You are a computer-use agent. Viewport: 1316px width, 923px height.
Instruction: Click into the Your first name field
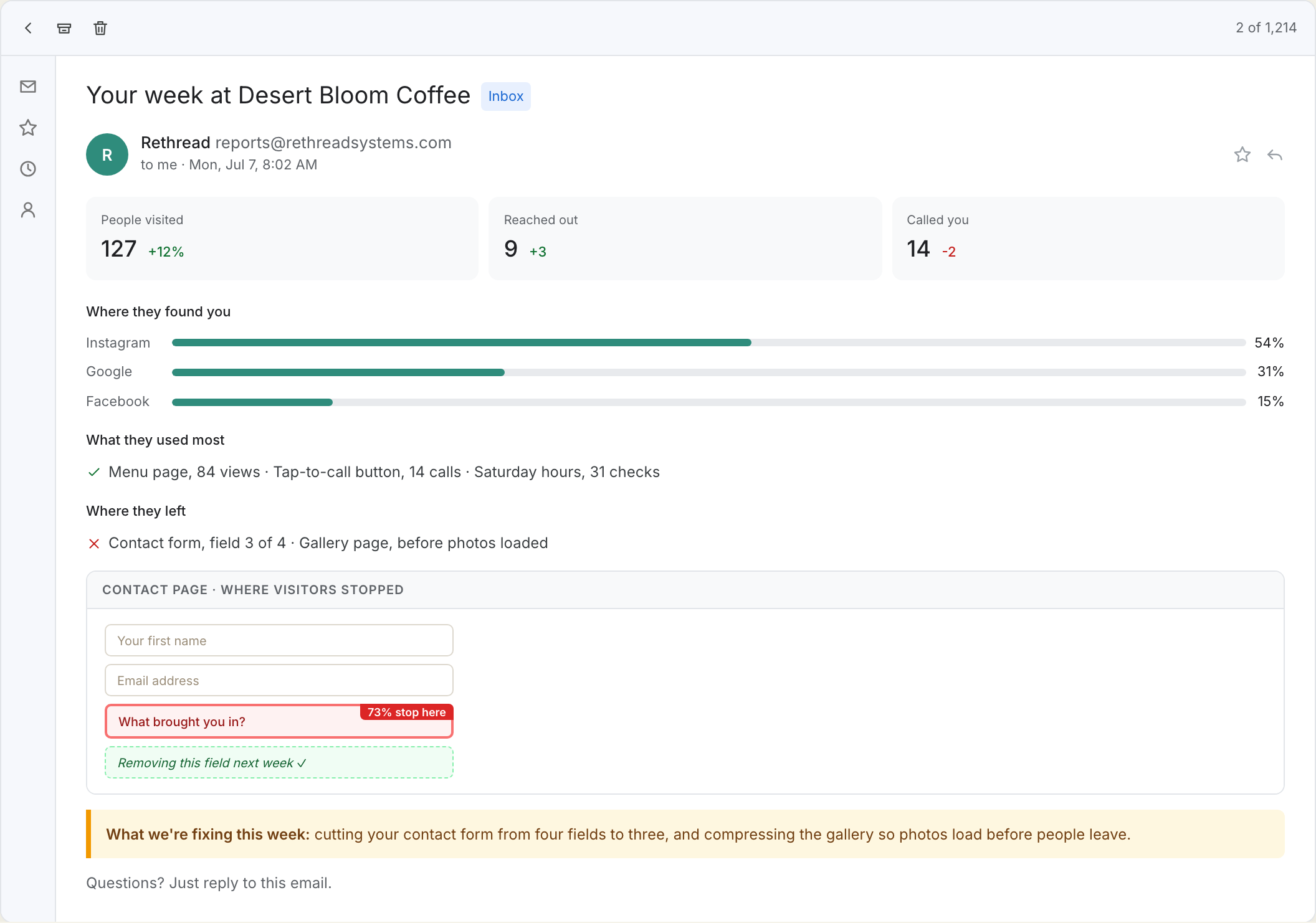[x=279, y=640]
